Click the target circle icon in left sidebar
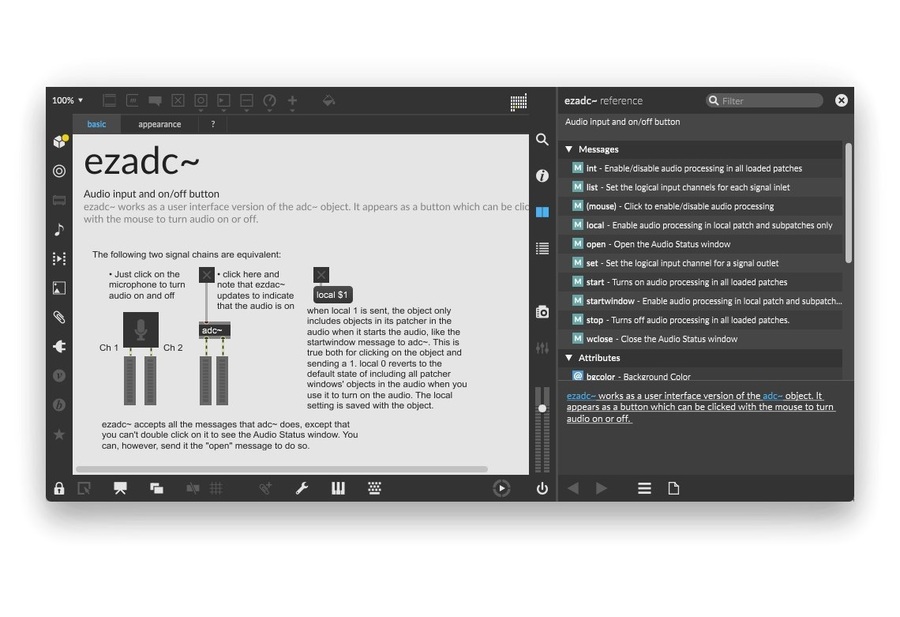Image resolution: width=900 pixels, height=617 pixels. pos(59,170)
